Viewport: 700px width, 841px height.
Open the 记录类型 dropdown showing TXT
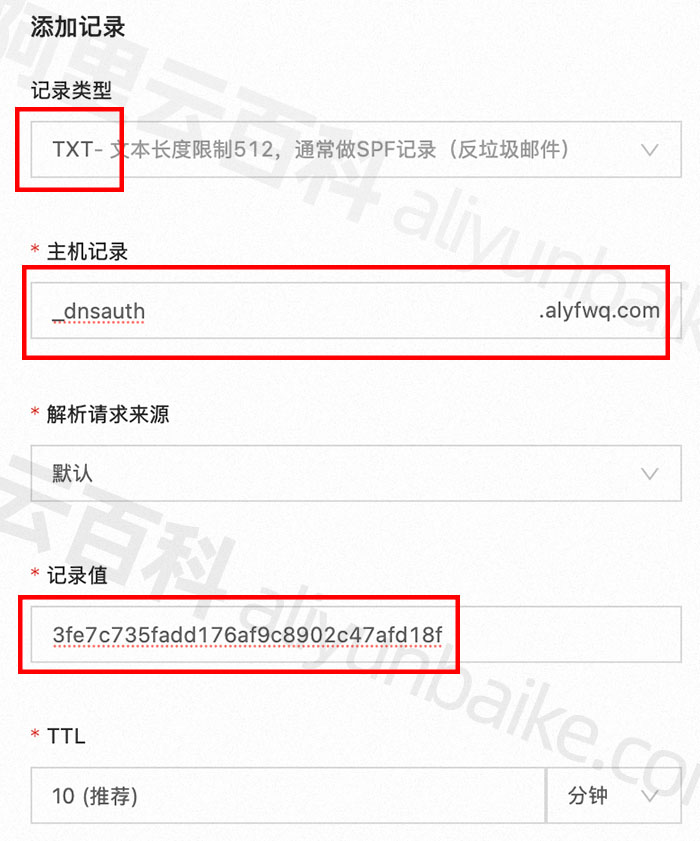[x=356, y=150]
